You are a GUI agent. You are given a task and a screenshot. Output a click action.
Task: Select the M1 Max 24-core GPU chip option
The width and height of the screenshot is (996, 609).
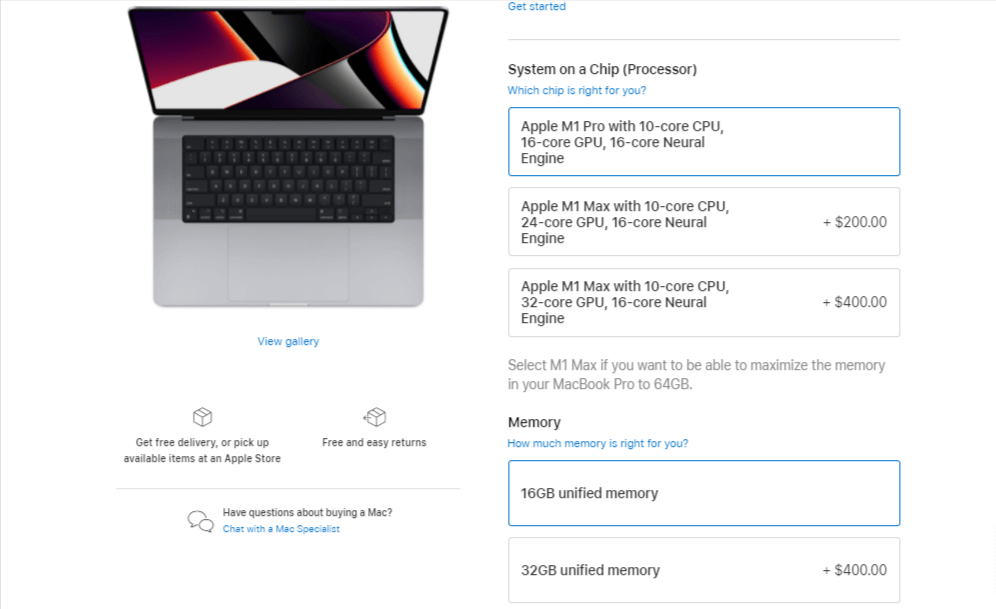coord(704,222)
